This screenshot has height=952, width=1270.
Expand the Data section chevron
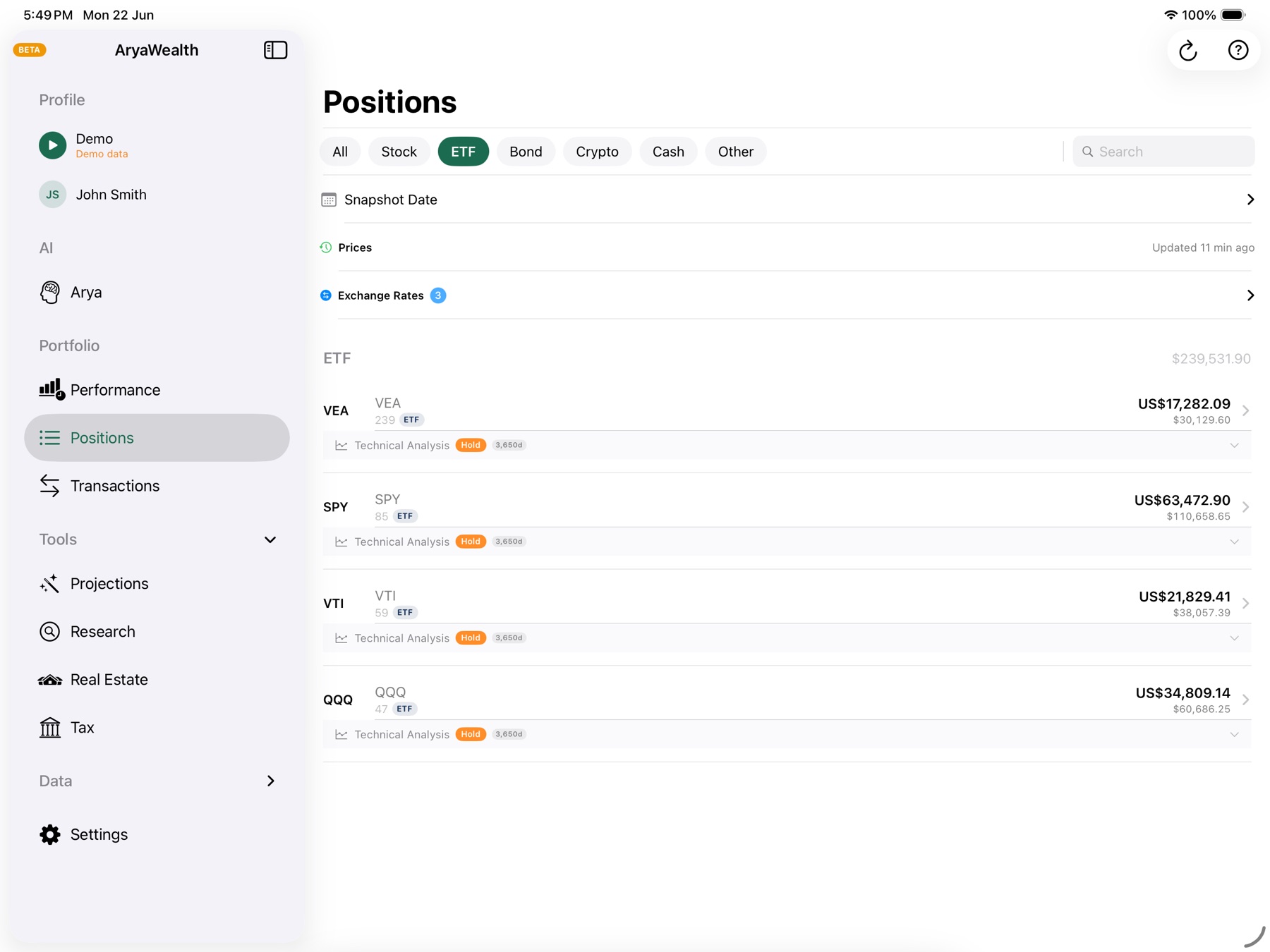click(270, 781)
